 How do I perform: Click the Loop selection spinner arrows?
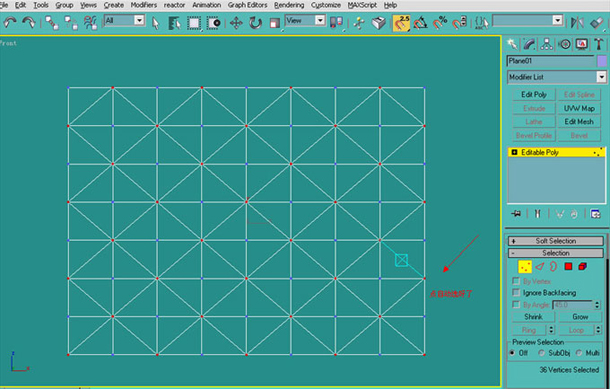(598, 330)
